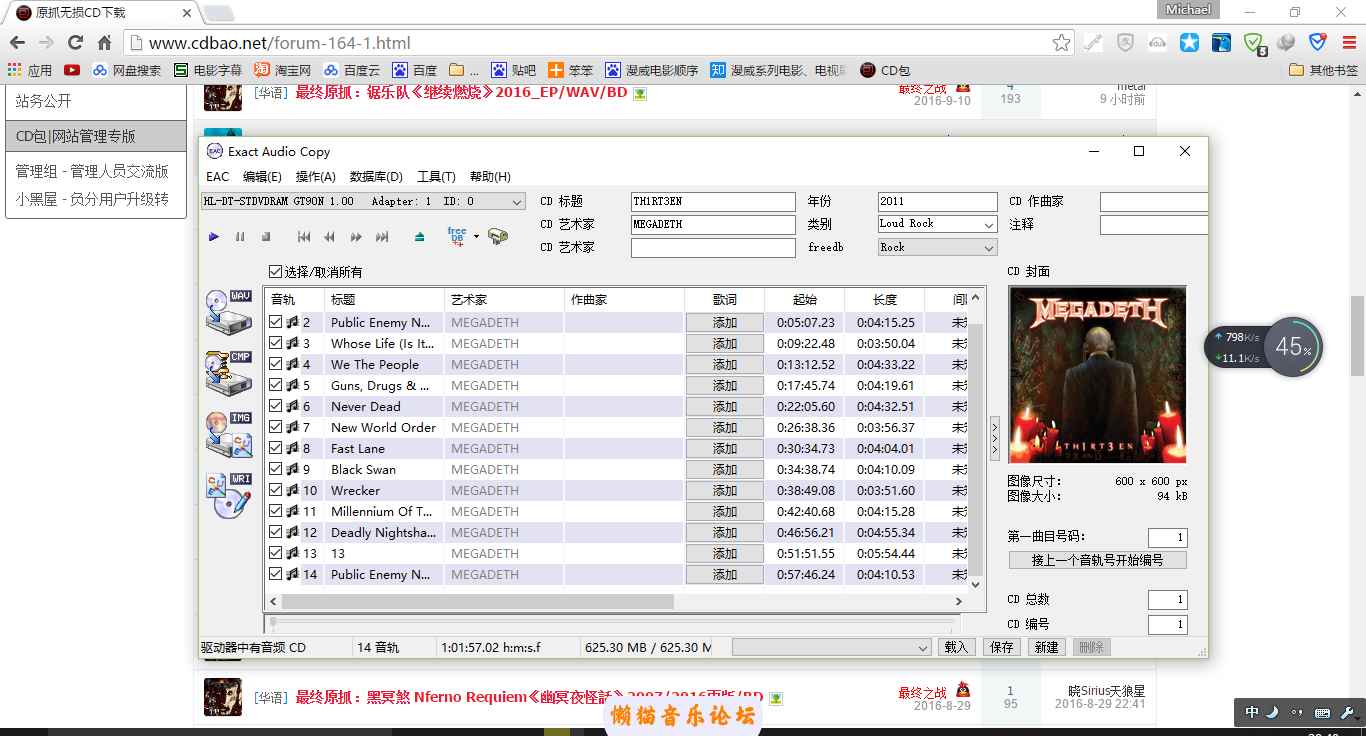Image resolution: width=1366 pixels, height=736 pixels.
Task: Open the 站务公开 forum link
Action: click(x=44, y=101)
